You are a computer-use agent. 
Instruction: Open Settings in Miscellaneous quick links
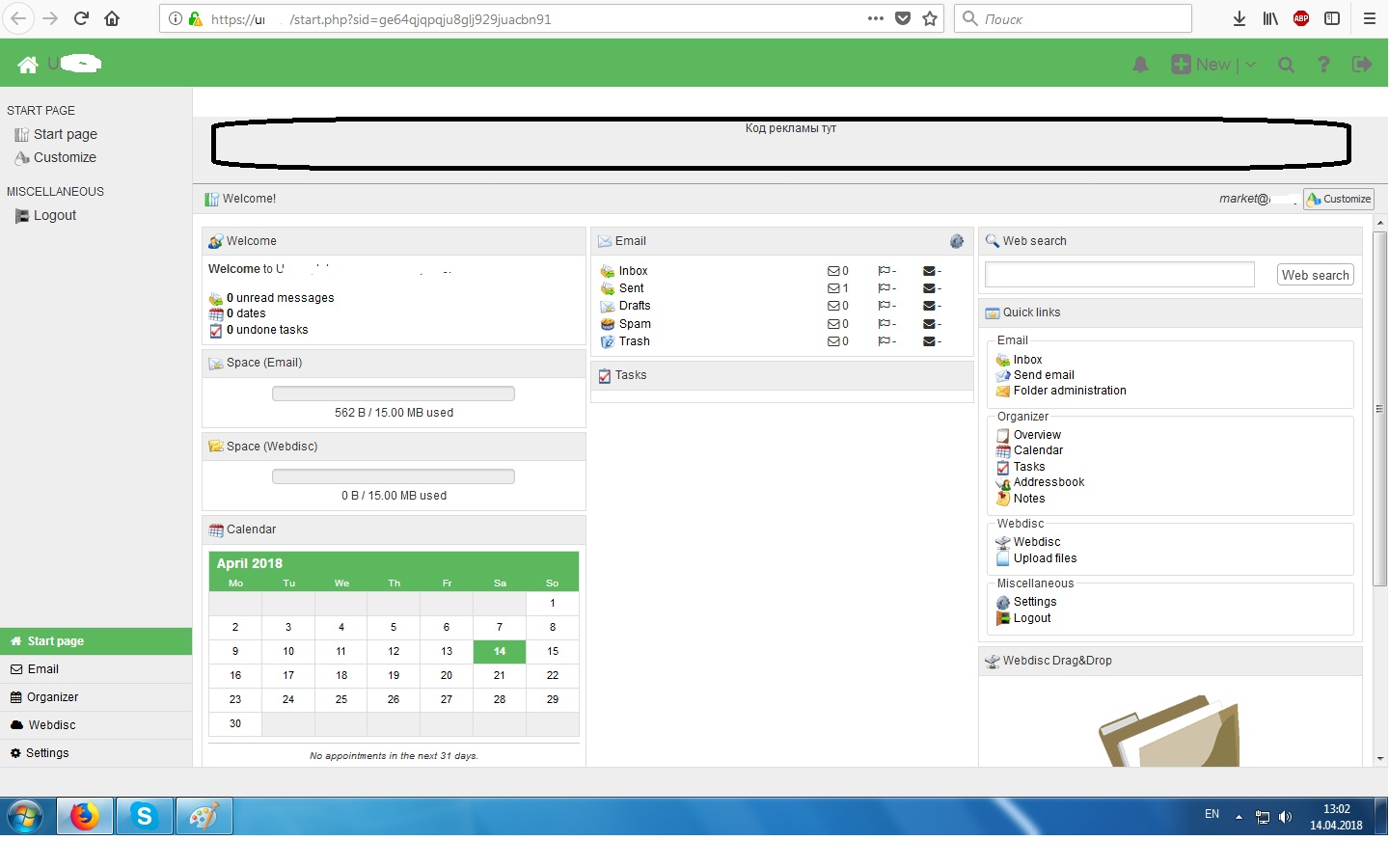1035,602
